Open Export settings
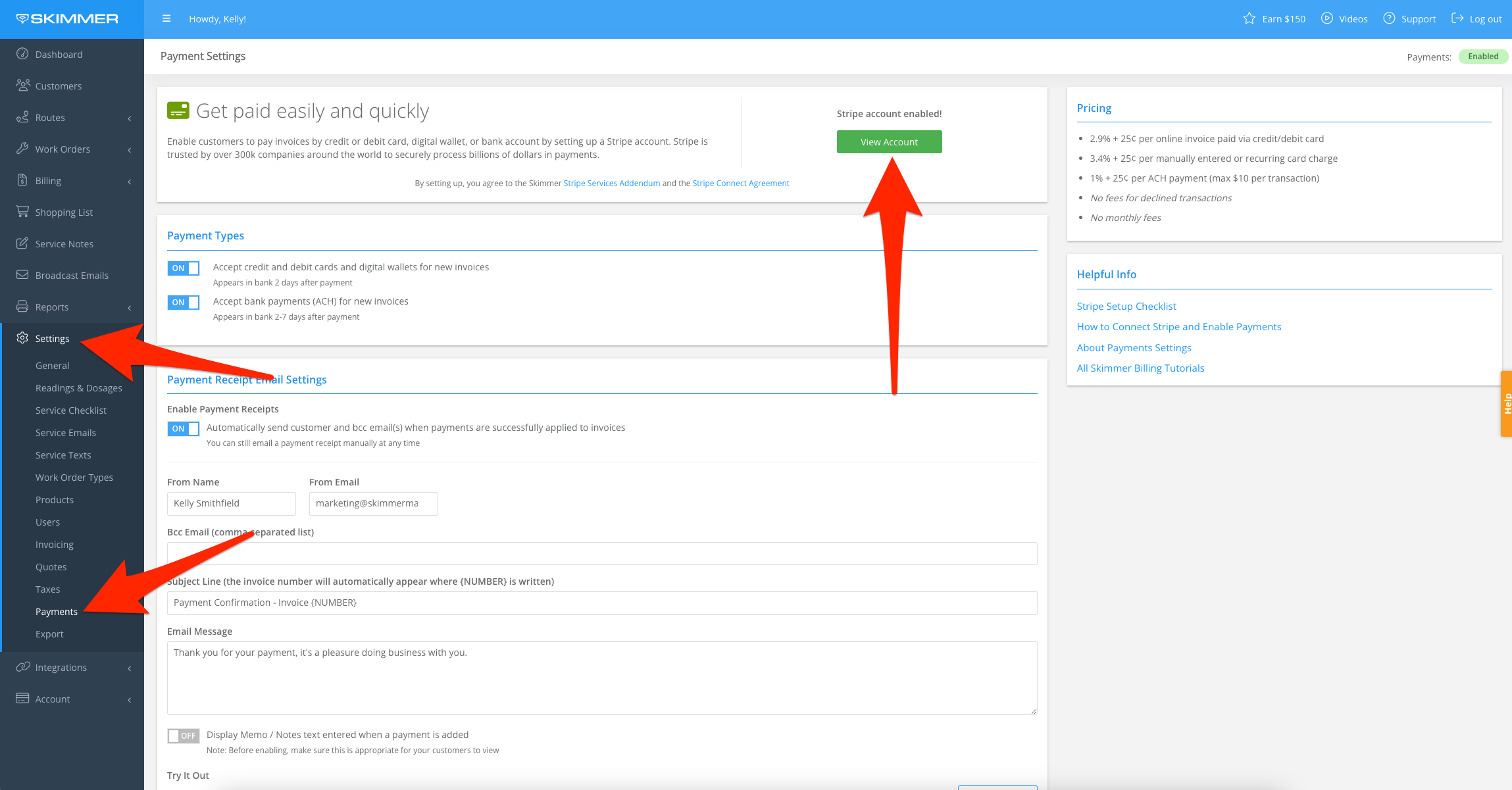 (49, 634)
